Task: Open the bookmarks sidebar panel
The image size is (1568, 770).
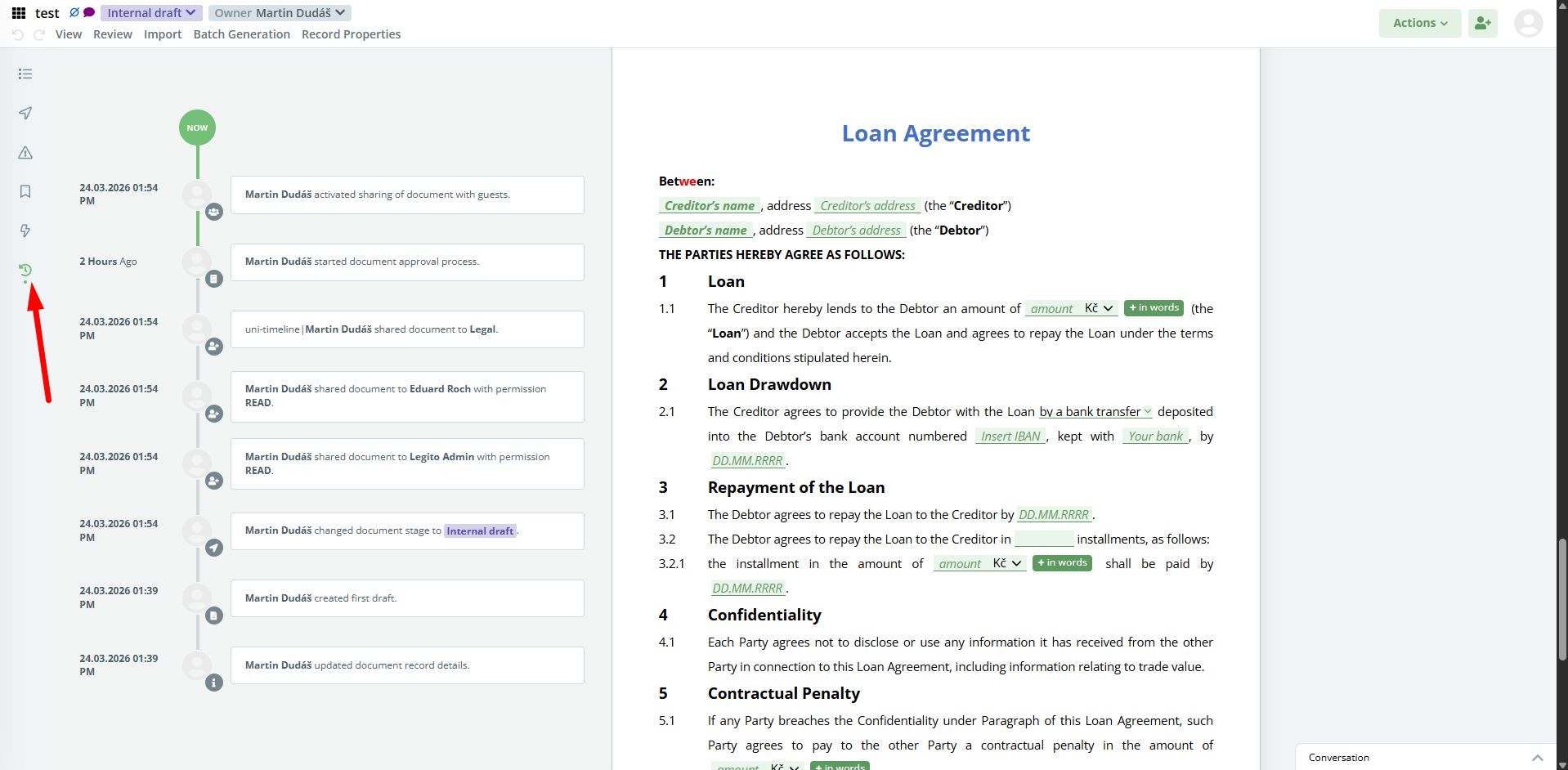Action: point(25,191)
